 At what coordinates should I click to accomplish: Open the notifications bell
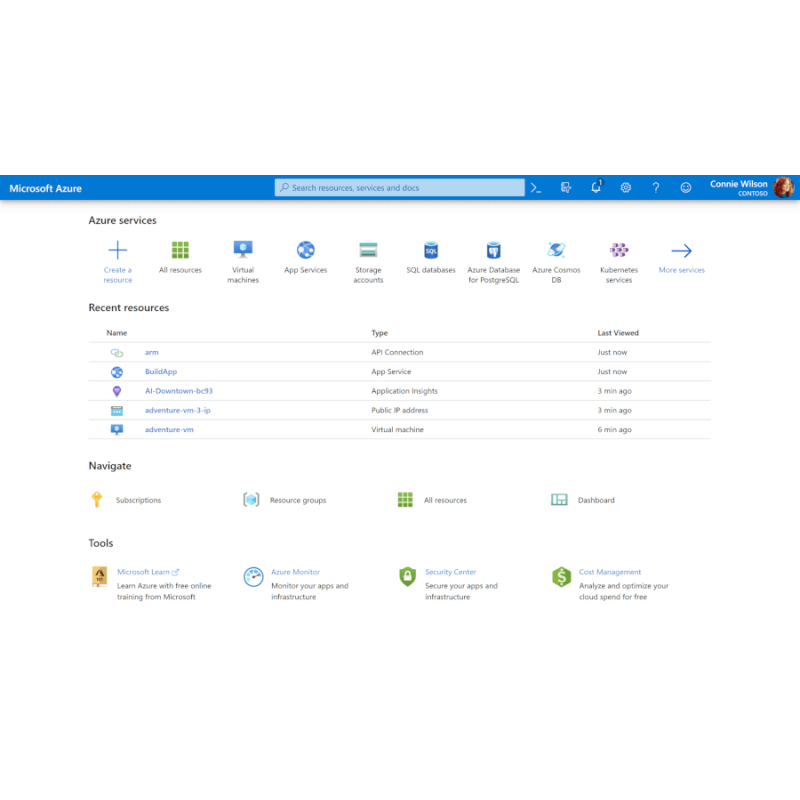(596, 187)
